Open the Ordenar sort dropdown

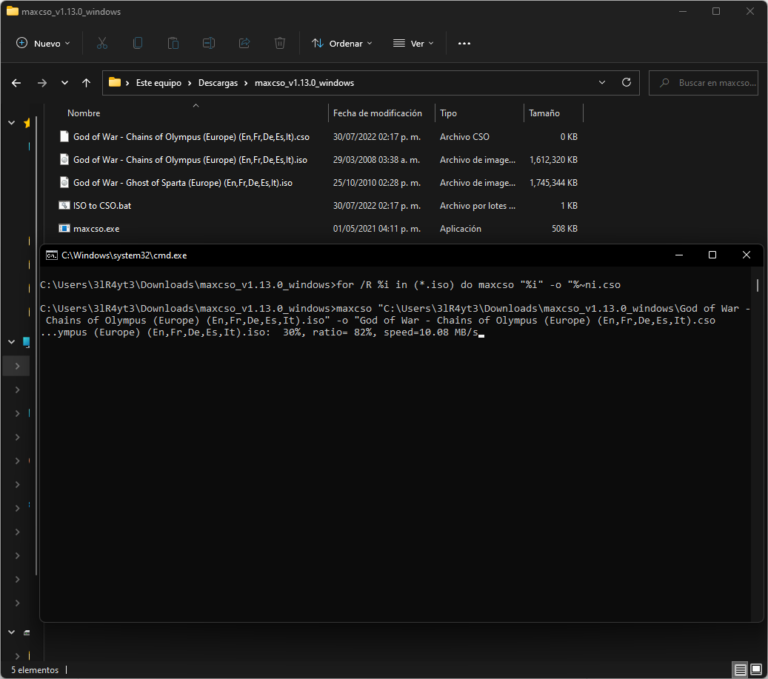tap(342, 44)
